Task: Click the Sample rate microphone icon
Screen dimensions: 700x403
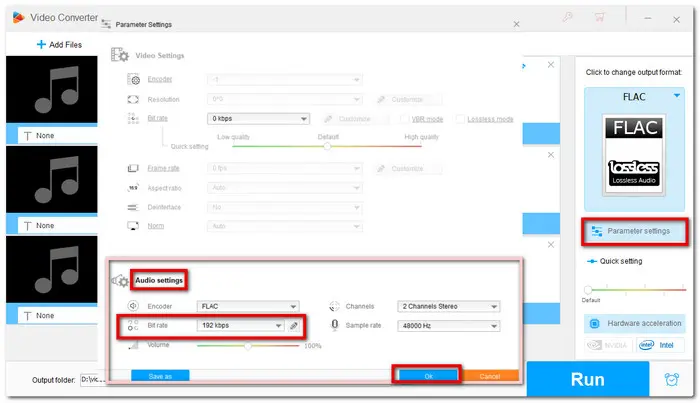Action: [335, 325]
